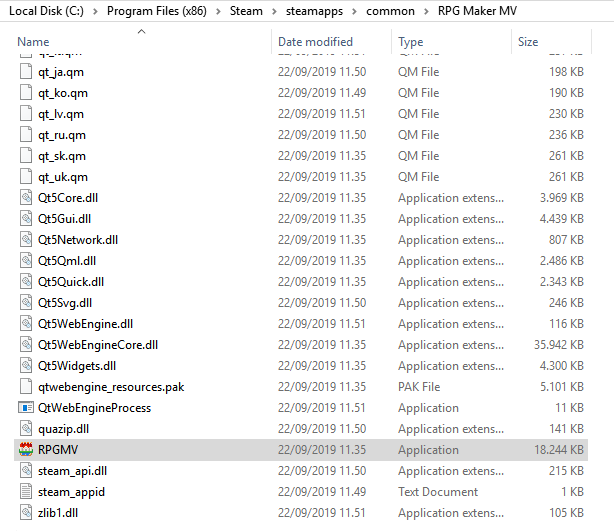Click the 35.942 KB size value

559,345
